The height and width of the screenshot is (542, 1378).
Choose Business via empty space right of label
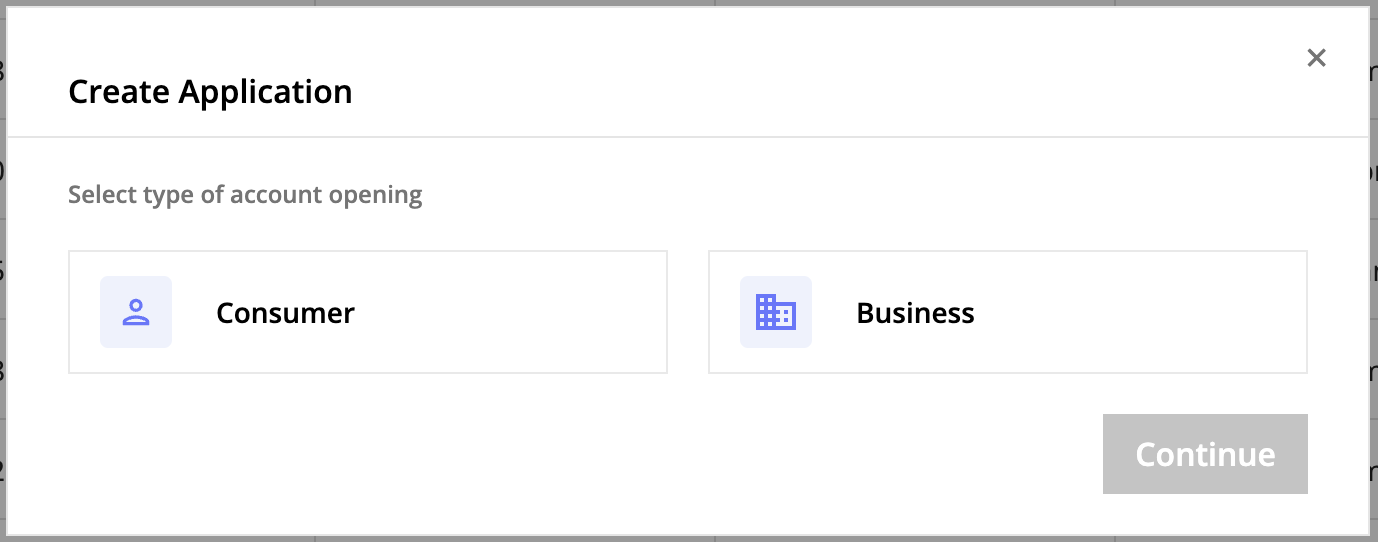pos(1140,312)
